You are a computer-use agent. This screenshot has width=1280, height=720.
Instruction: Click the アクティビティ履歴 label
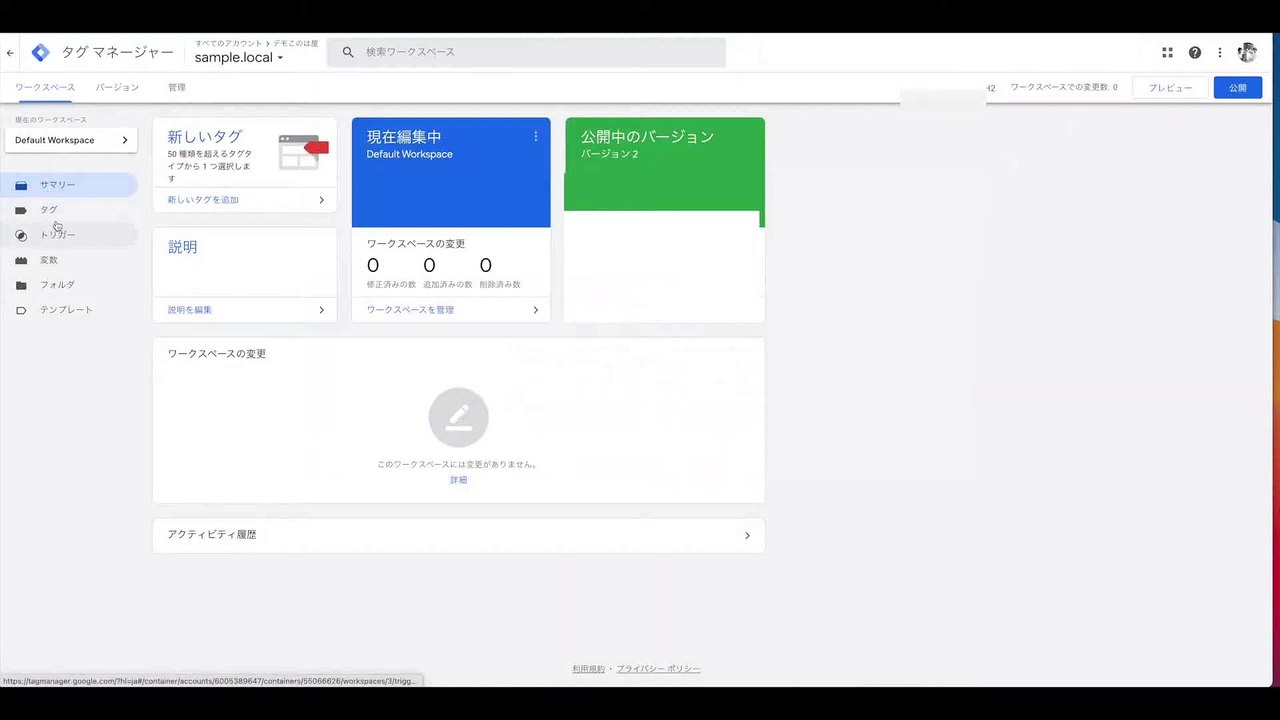(212, 535)
